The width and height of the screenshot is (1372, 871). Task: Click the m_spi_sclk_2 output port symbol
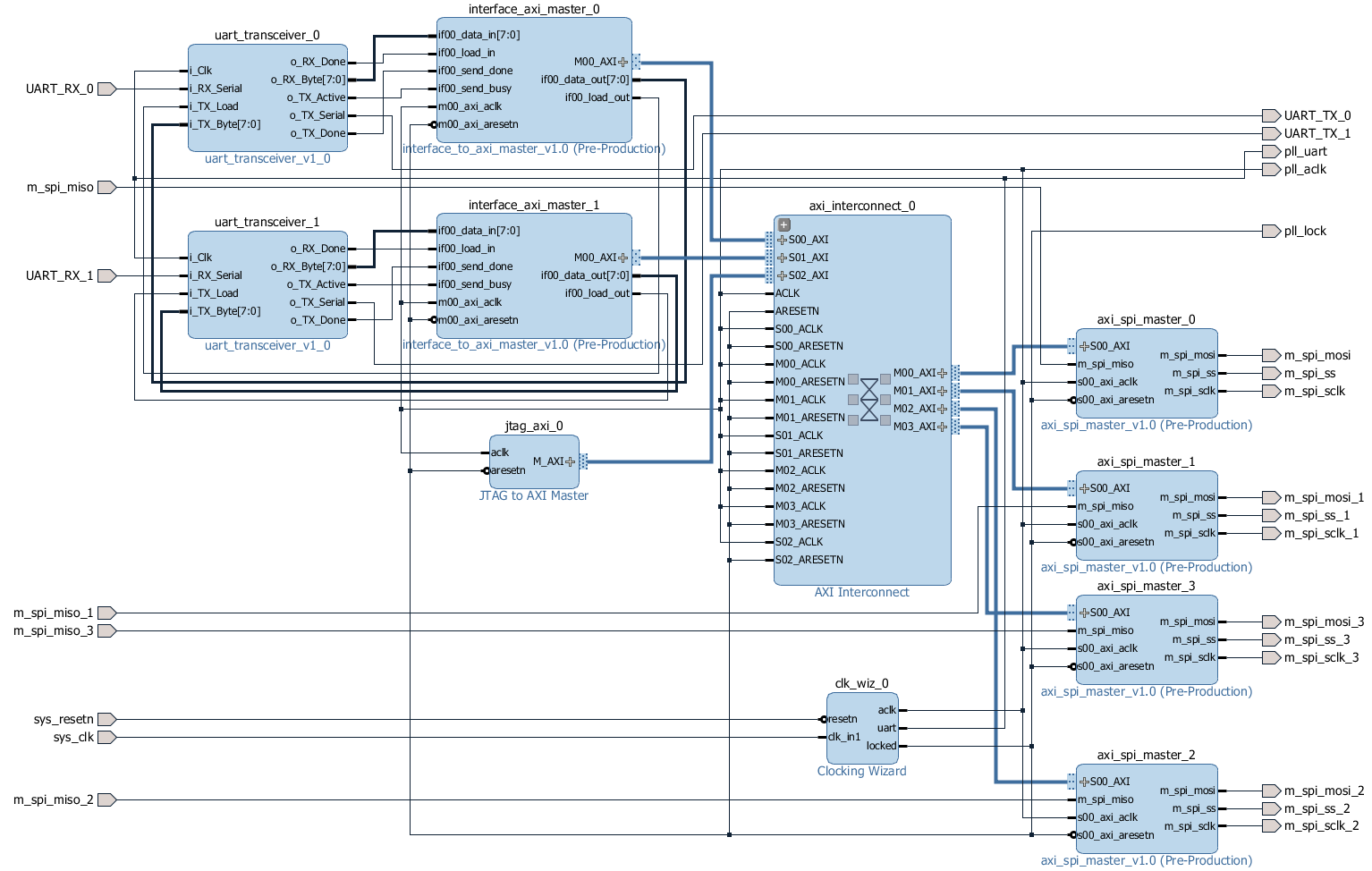(x=1271, y=825)
